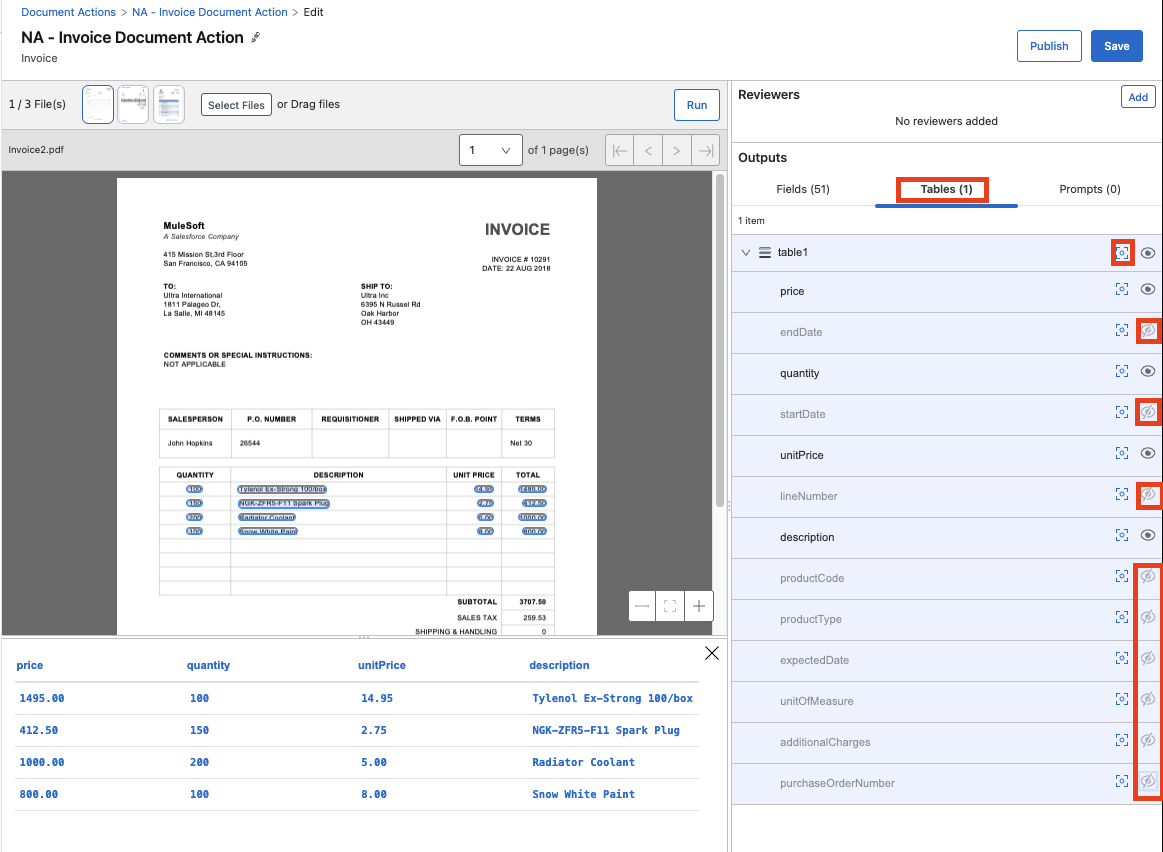Viewport: 1163px width, 852px height.
Task: Show the expectedDate column
Action: (x=1148, y=658)
